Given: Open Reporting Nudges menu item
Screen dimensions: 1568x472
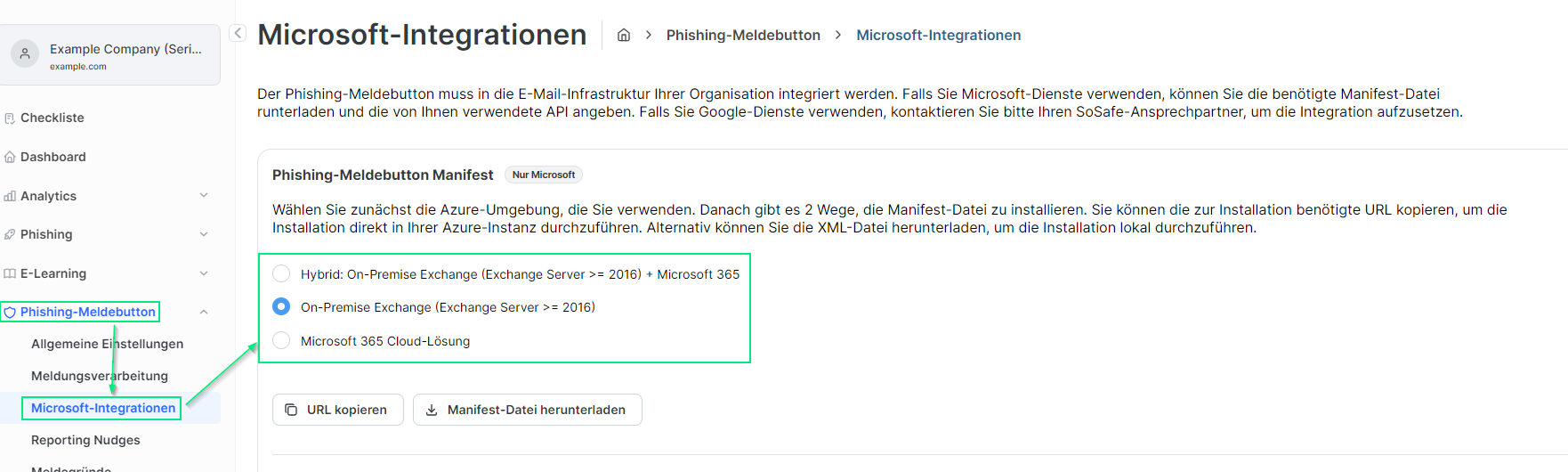Looking at the screenshot, I should pyautogui.click(x=85, y=440).
